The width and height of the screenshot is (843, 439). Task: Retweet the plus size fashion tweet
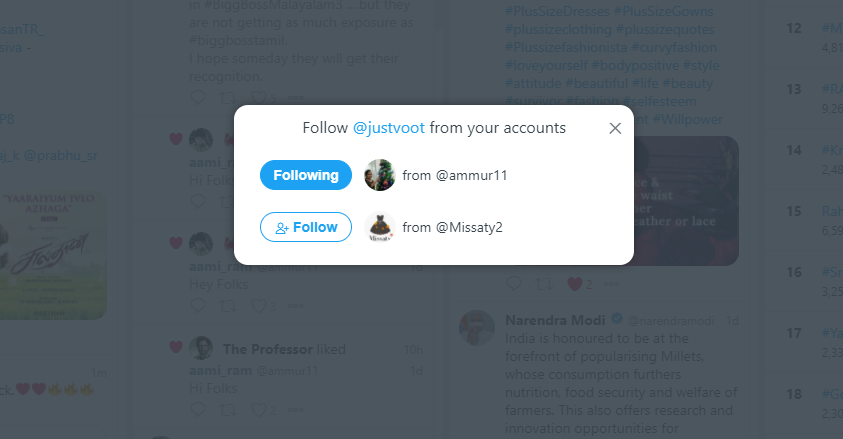544,284
